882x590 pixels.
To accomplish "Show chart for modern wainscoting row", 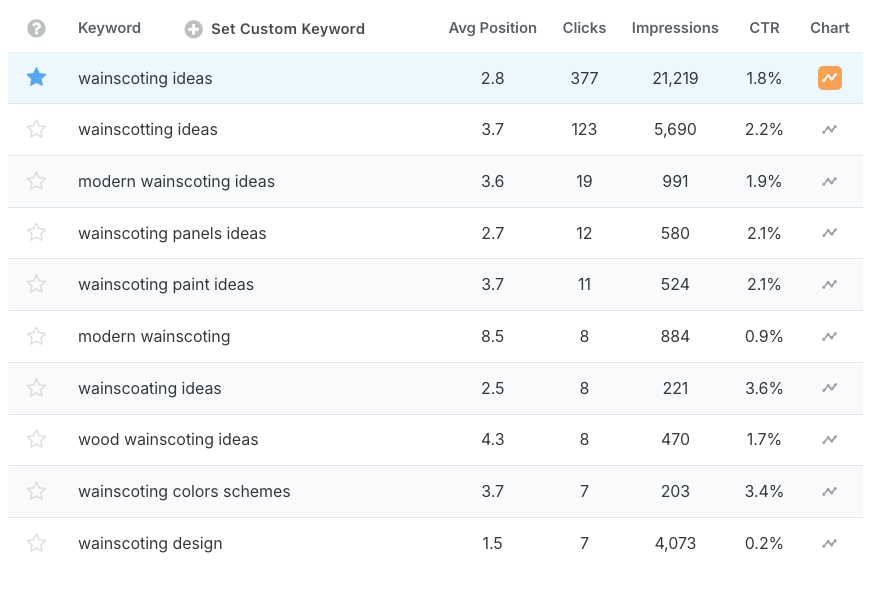I will click(x=830, y=336).
